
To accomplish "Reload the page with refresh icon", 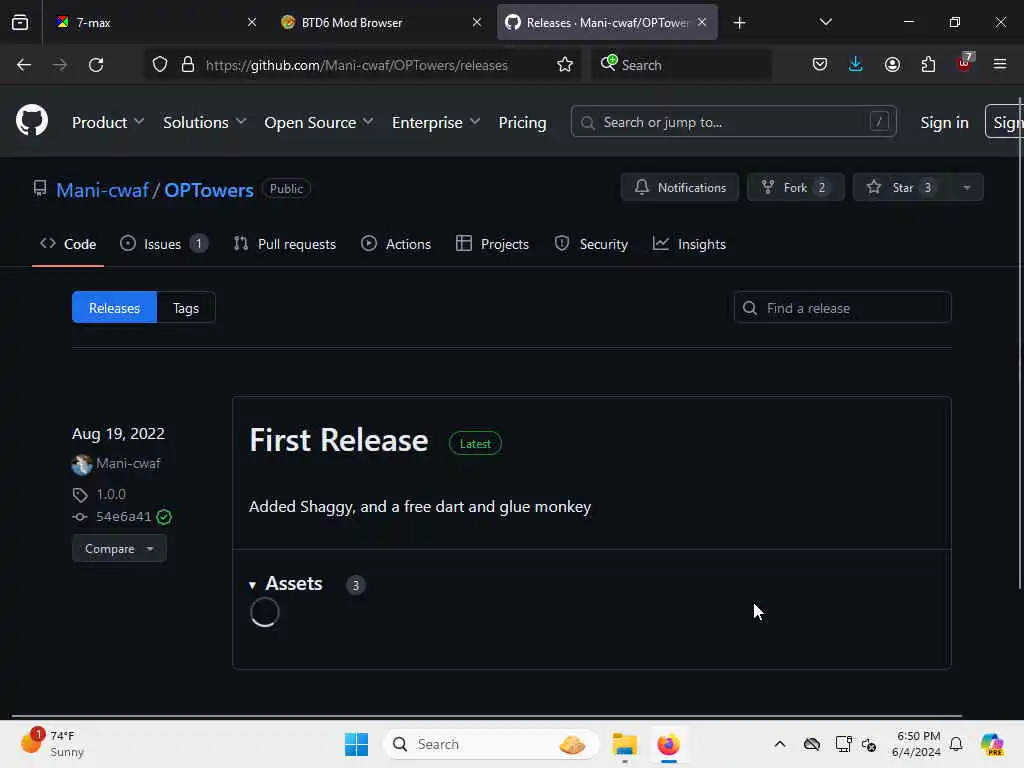I will pos(96,65).
